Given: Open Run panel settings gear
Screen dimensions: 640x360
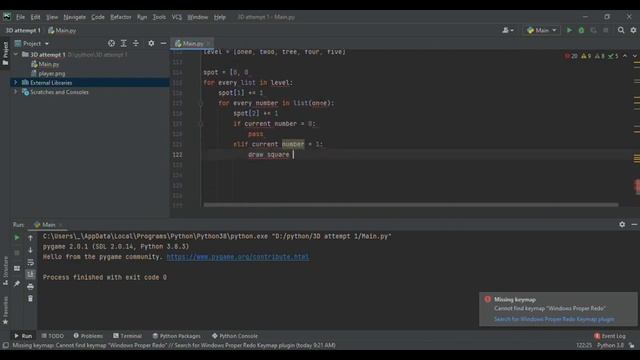Looking at the screenshot, I should [x=622, y=224].
